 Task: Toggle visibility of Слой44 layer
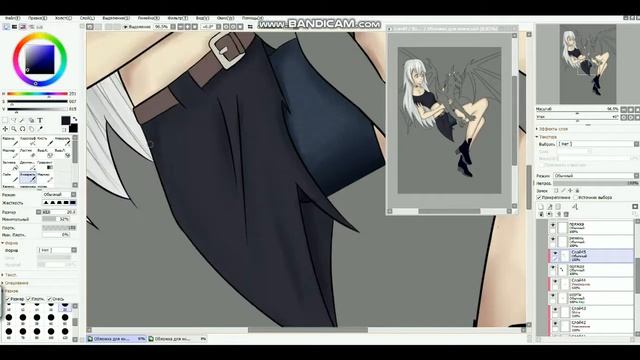[x=555, y=282]
